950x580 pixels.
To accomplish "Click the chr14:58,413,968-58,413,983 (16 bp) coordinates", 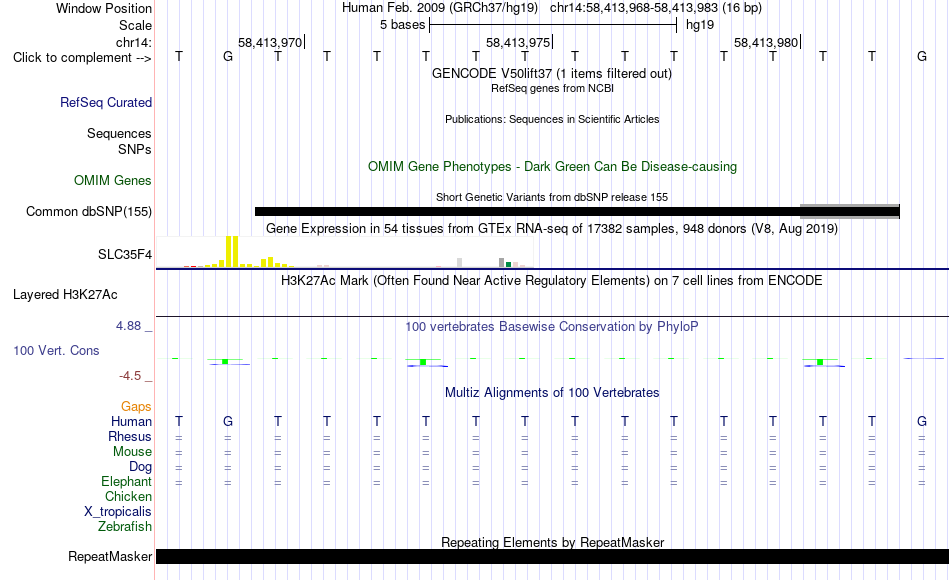I will click(656, 8).
